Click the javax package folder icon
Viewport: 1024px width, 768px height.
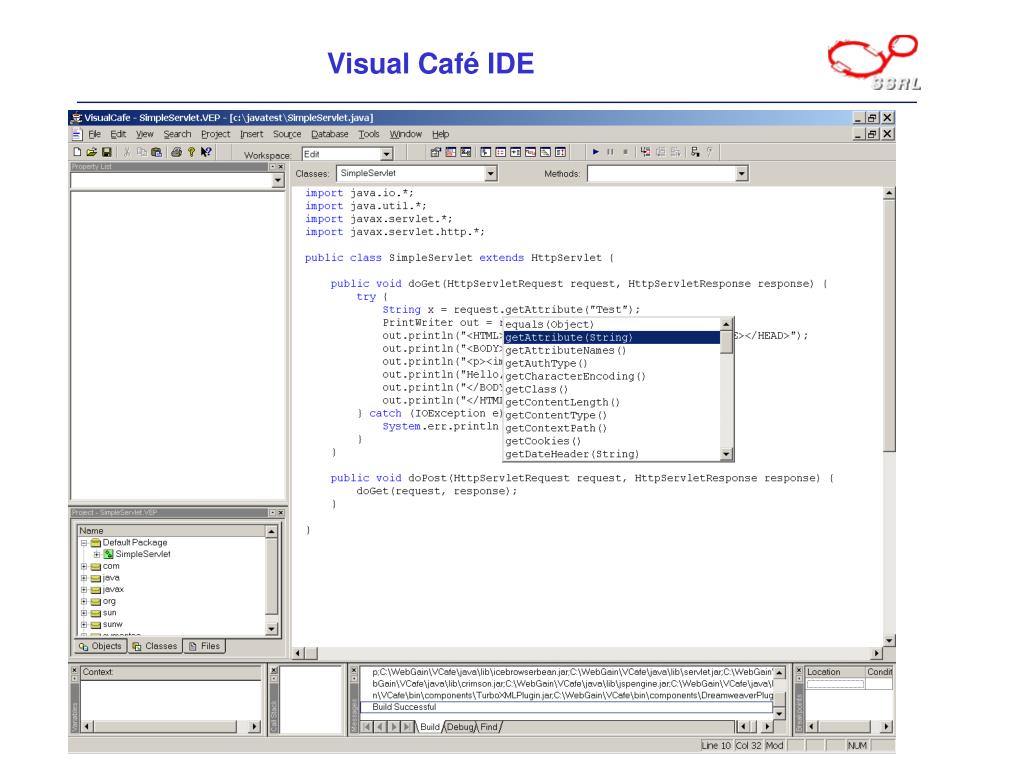[95, 590]
